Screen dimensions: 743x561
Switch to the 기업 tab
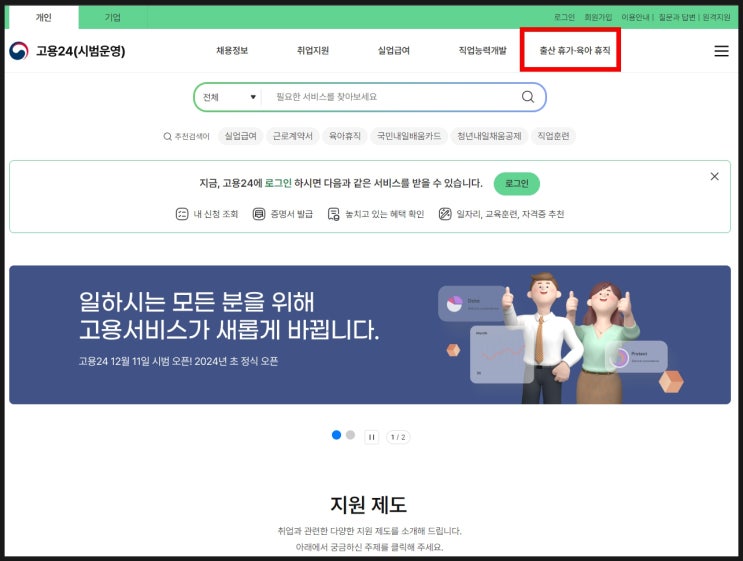(x=113, y=18)
